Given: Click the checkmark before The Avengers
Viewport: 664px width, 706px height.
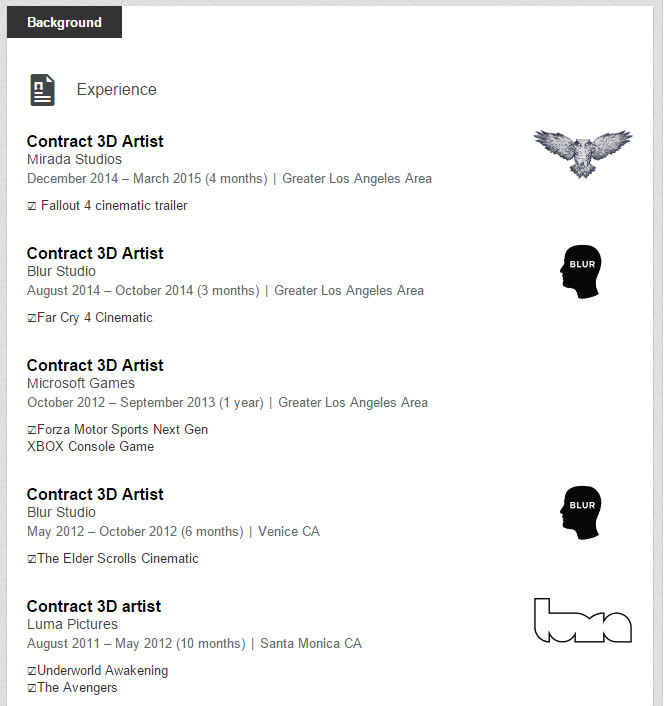Looking at the screenshot, I should 32,688.
